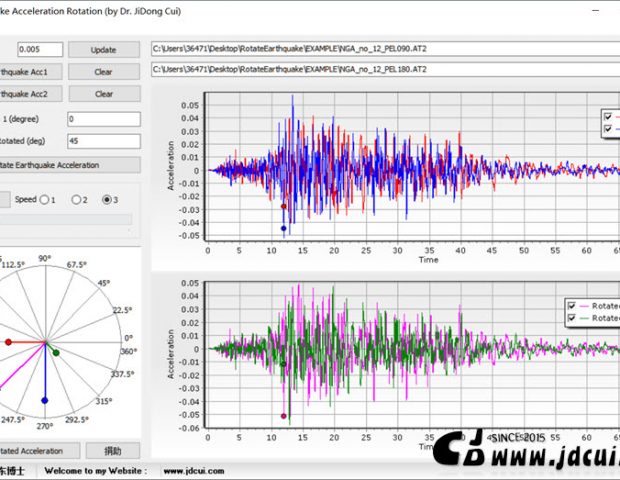This screenshot has width=620, height=480.
Task: Toggle the red series checkbox in upper legend
Action: [x=607, y=117]
